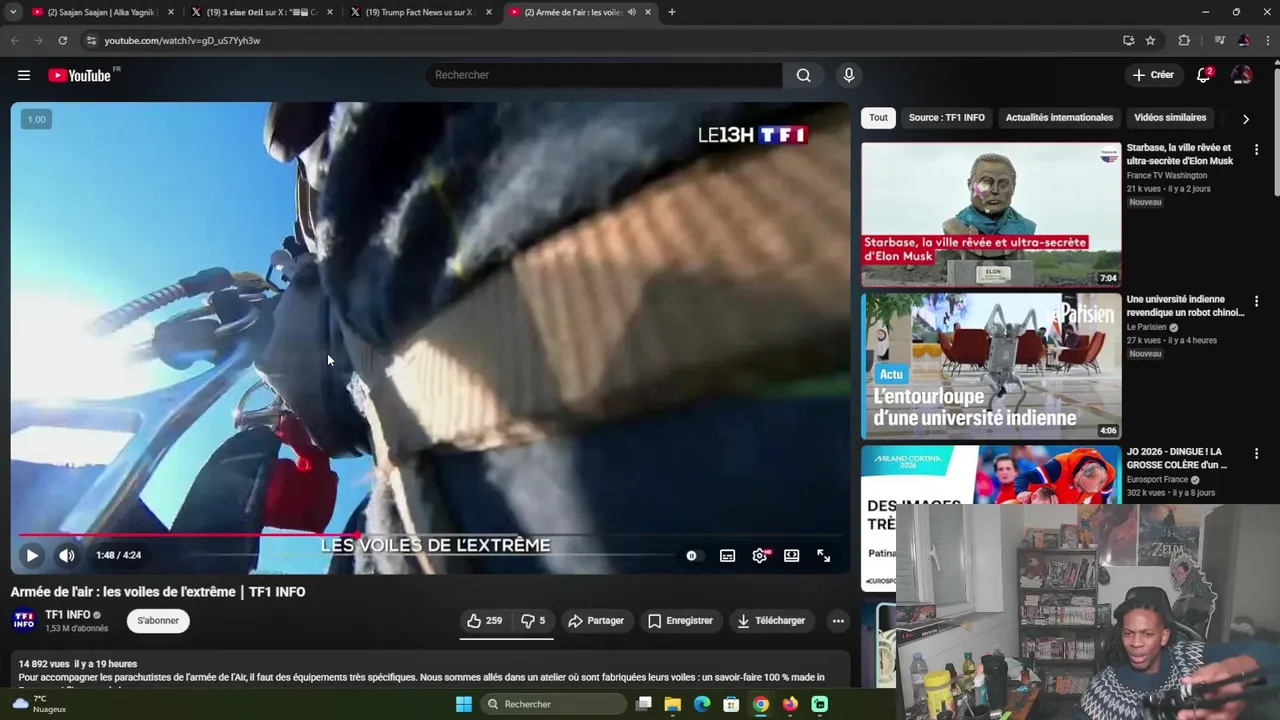
Task: Close the Armée de l'air tab
Action: (648, 12)
